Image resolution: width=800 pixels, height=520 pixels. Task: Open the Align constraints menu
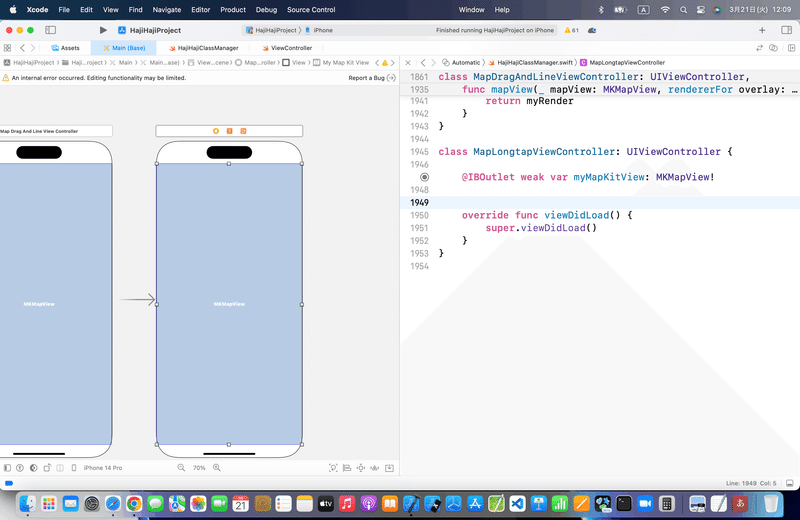(x=347, y=467)
